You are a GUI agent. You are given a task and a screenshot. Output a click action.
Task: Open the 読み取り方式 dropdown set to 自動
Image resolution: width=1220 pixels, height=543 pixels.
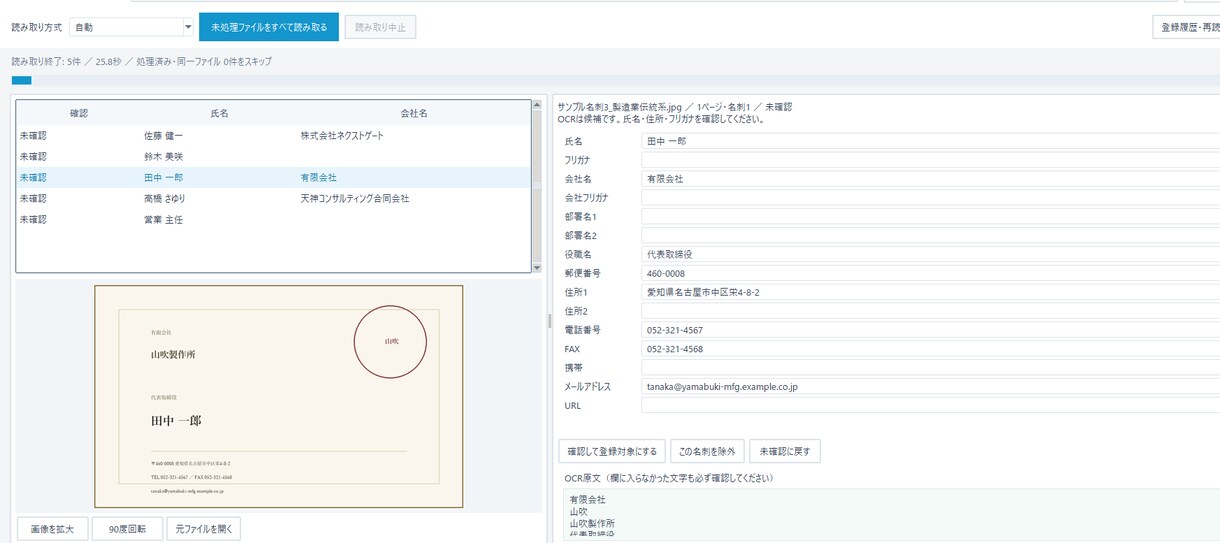(x=132, y=27)
